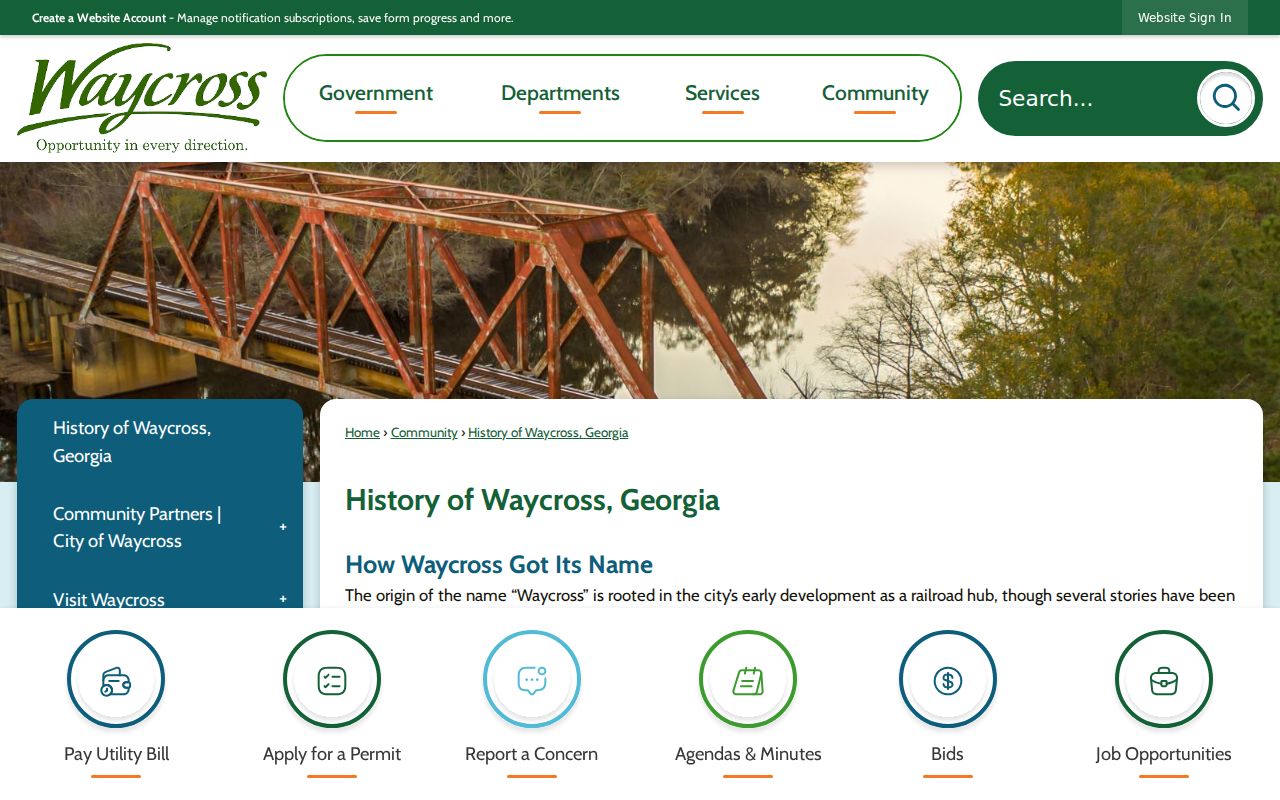Click History of Waycross, Georgia breadcrumb
This screenshot has width=1280, height=800.
[x=548, y=432]
